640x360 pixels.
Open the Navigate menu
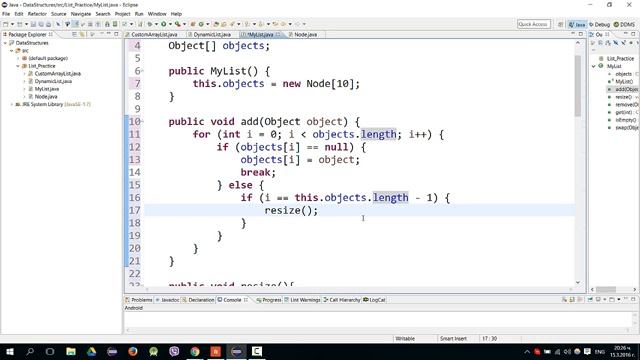(x=81, y=14)
